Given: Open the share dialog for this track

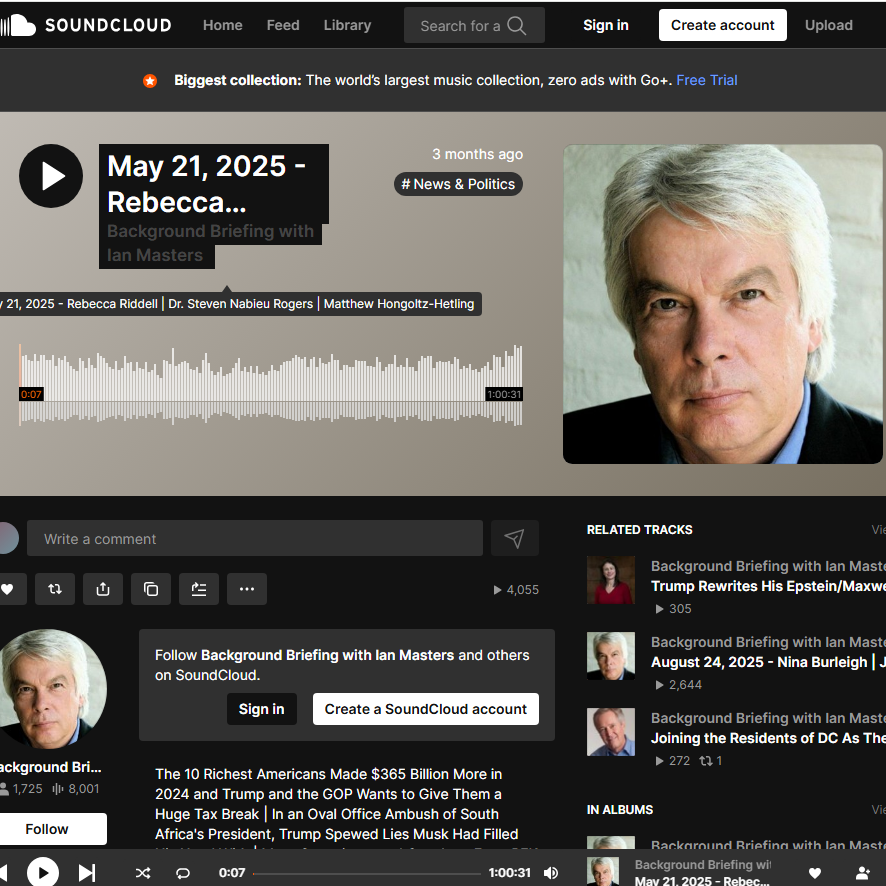Looking at the screenshot, I should (x=103, y=589).
